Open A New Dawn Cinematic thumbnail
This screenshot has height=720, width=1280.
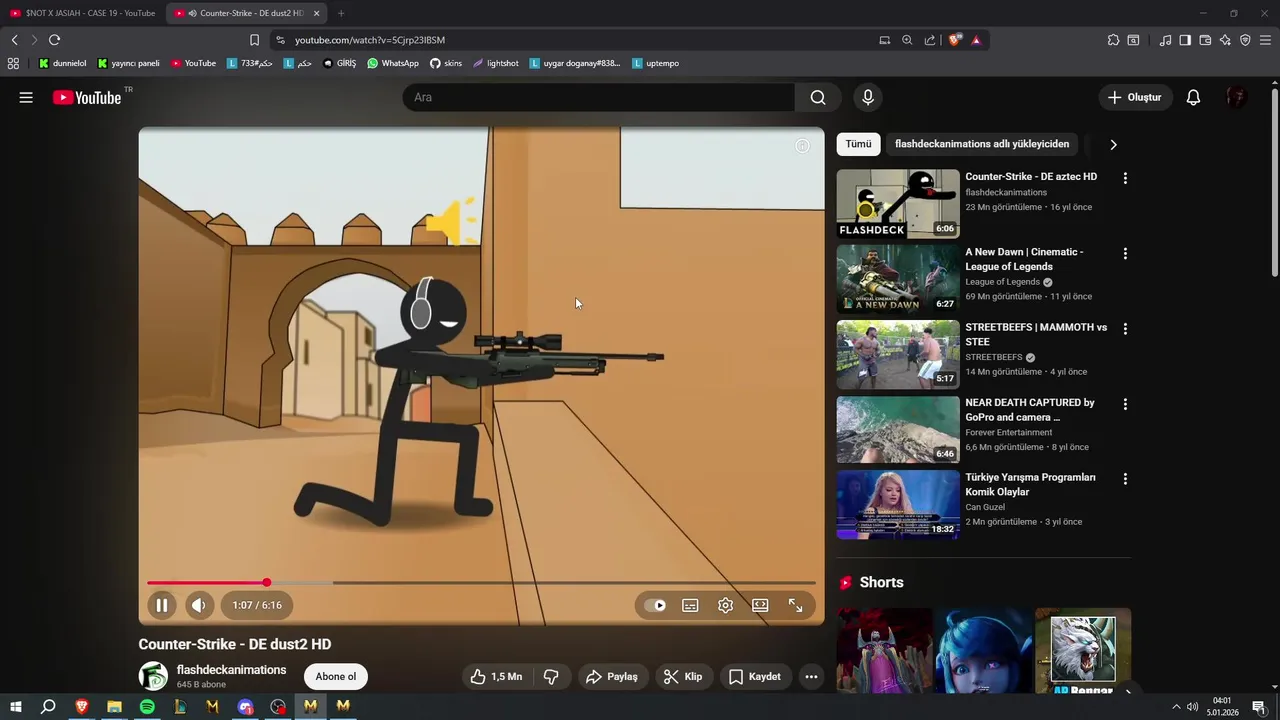coord(898,279)
